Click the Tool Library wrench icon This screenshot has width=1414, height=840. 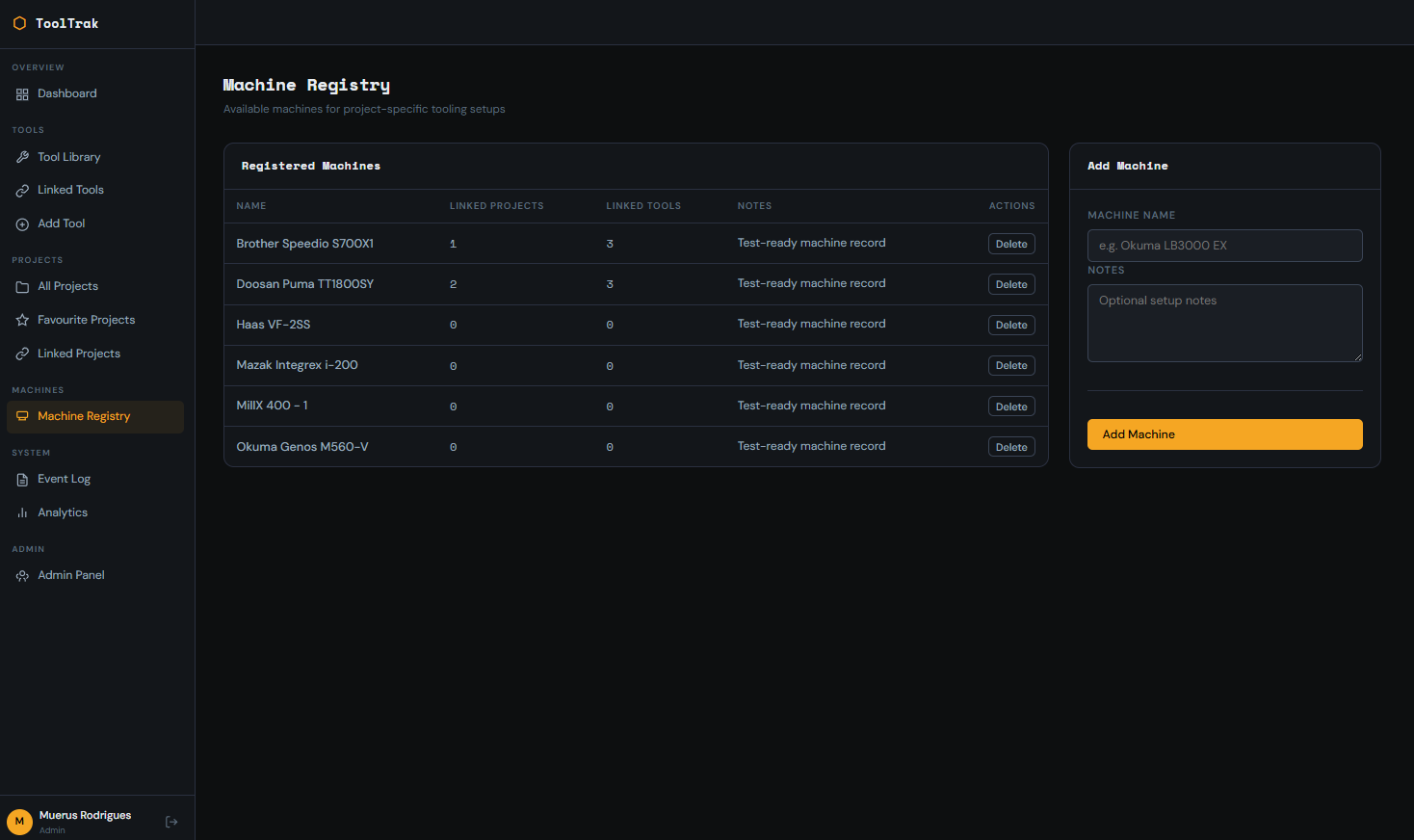pos(22,157)
